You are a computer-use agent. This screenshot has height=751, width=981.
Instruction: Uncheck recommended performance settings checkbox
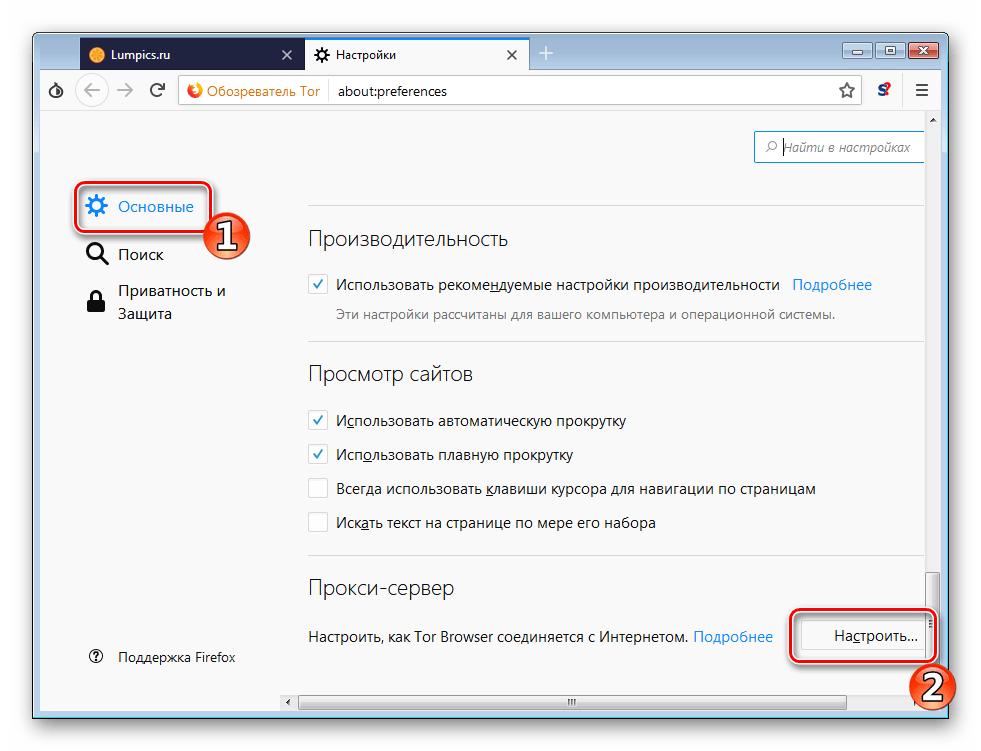pyautogui.click(x=318, y=285)
